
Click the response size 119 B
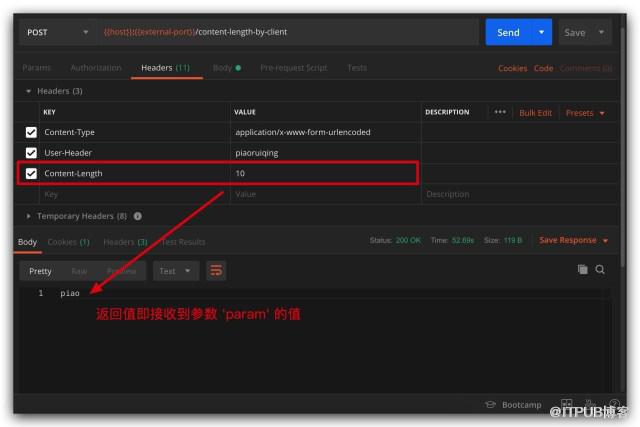tap(513, 240)
